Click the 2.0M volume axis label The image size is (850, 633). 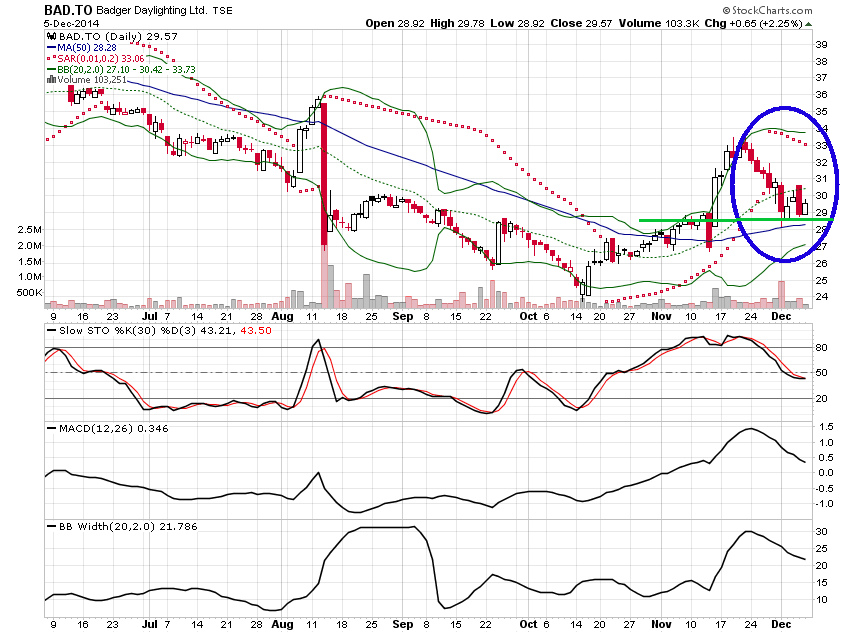point(29,246)
